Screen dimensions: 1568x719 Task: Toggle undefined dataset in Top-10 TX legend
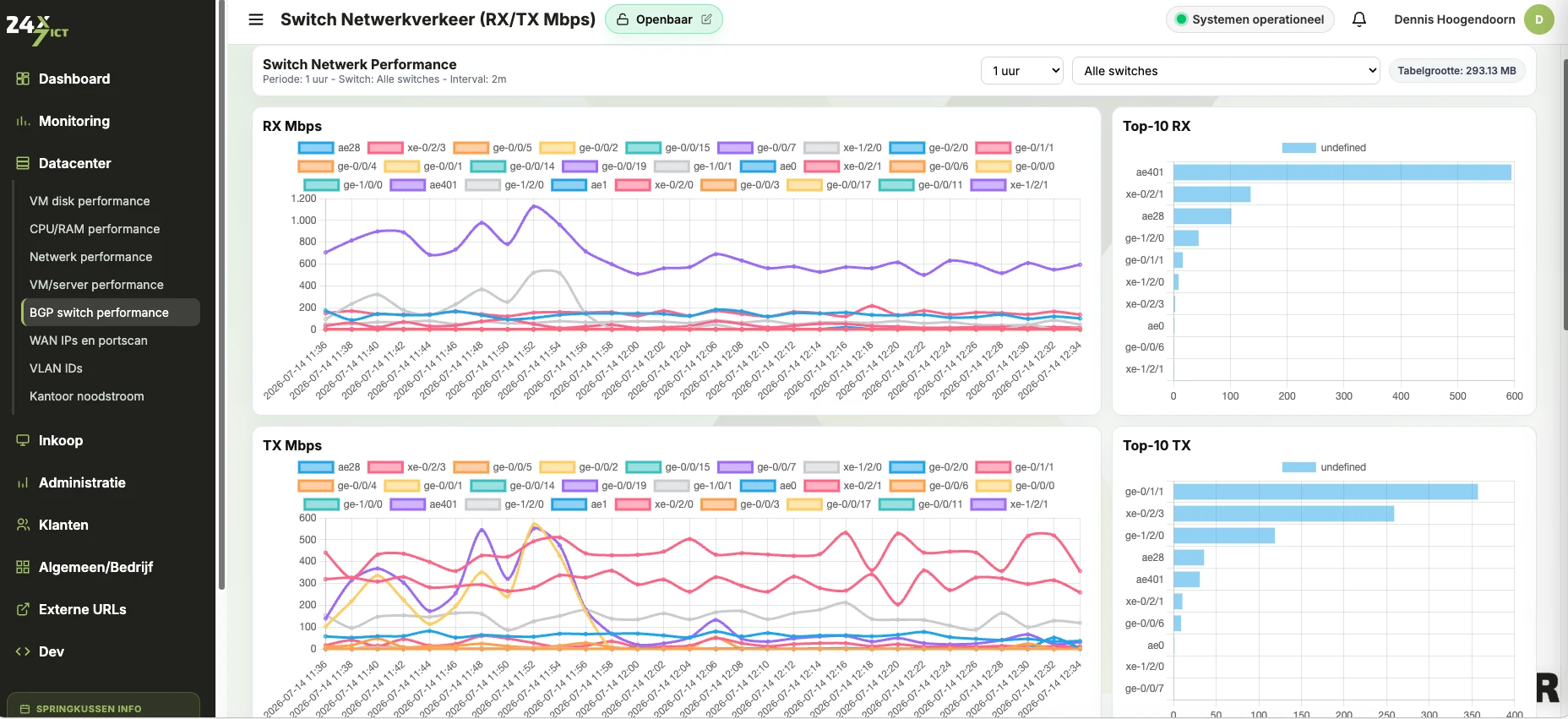pyautogui.click(x=1324, y=467)
